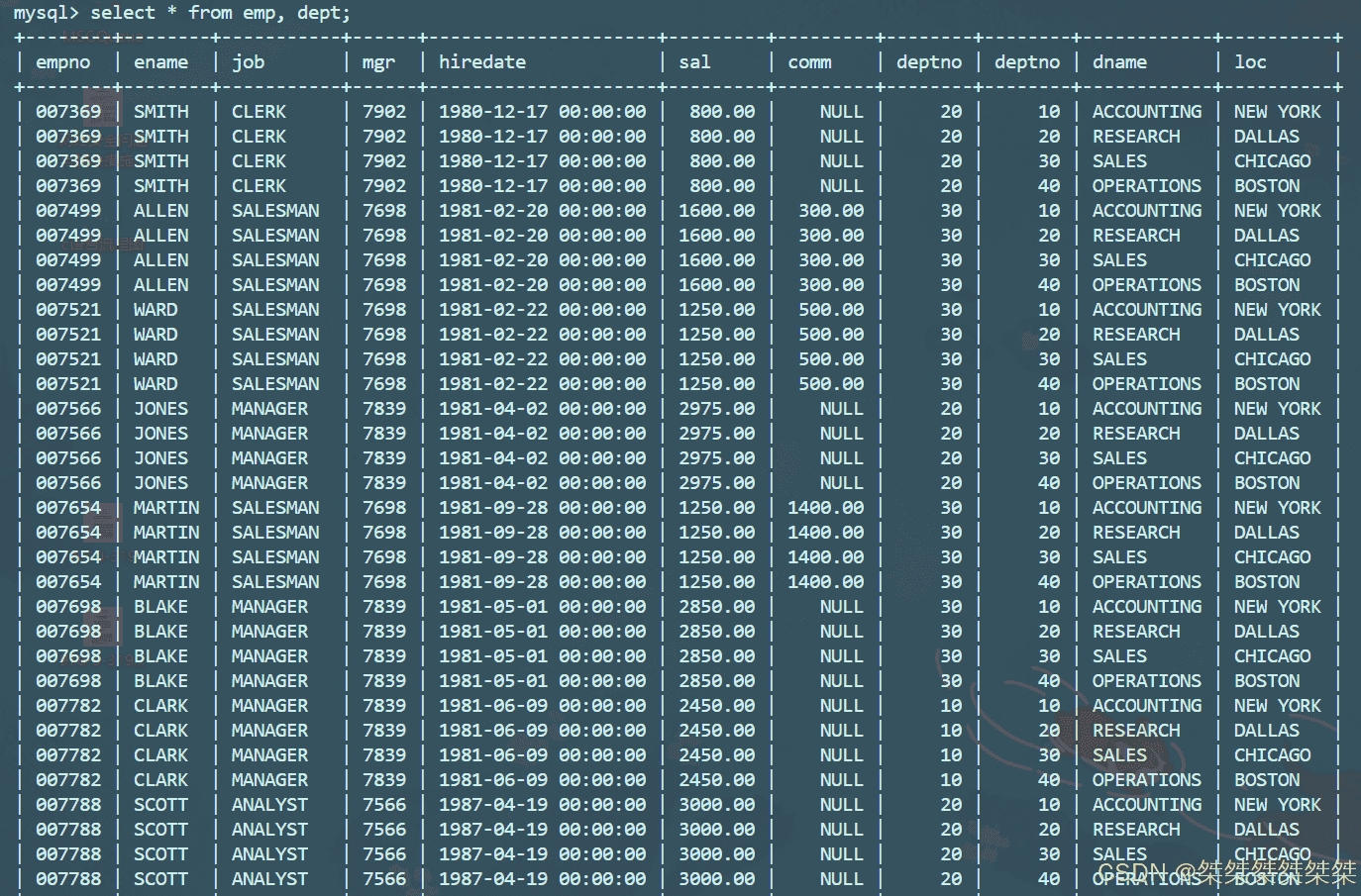Click the "ename" column header

[x=160, y=62]
